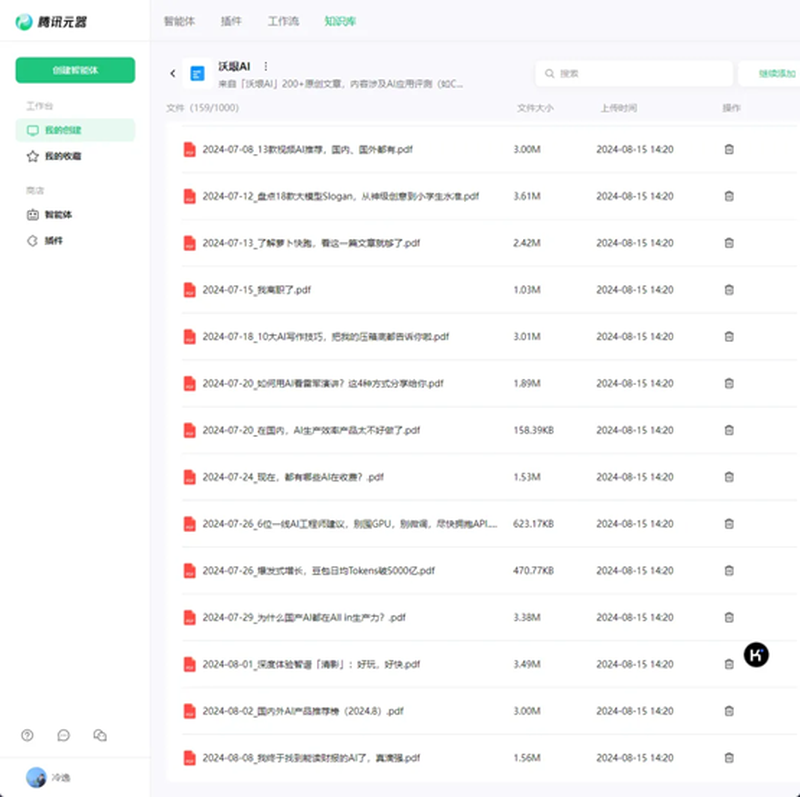Click trash icon for 2024-08-08 file
The image size is (800, 797).
729,757
